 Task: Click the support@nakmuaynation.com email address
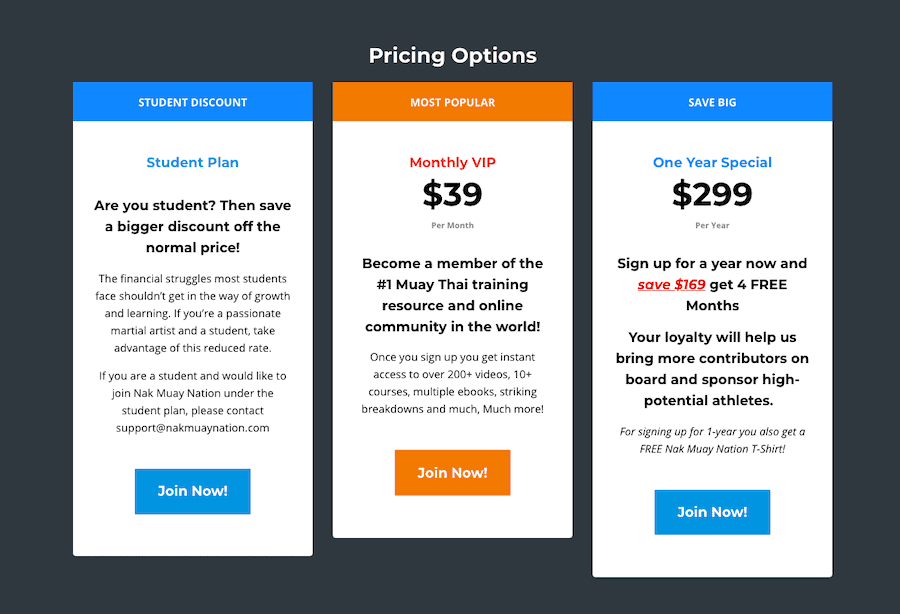[192, 427]
